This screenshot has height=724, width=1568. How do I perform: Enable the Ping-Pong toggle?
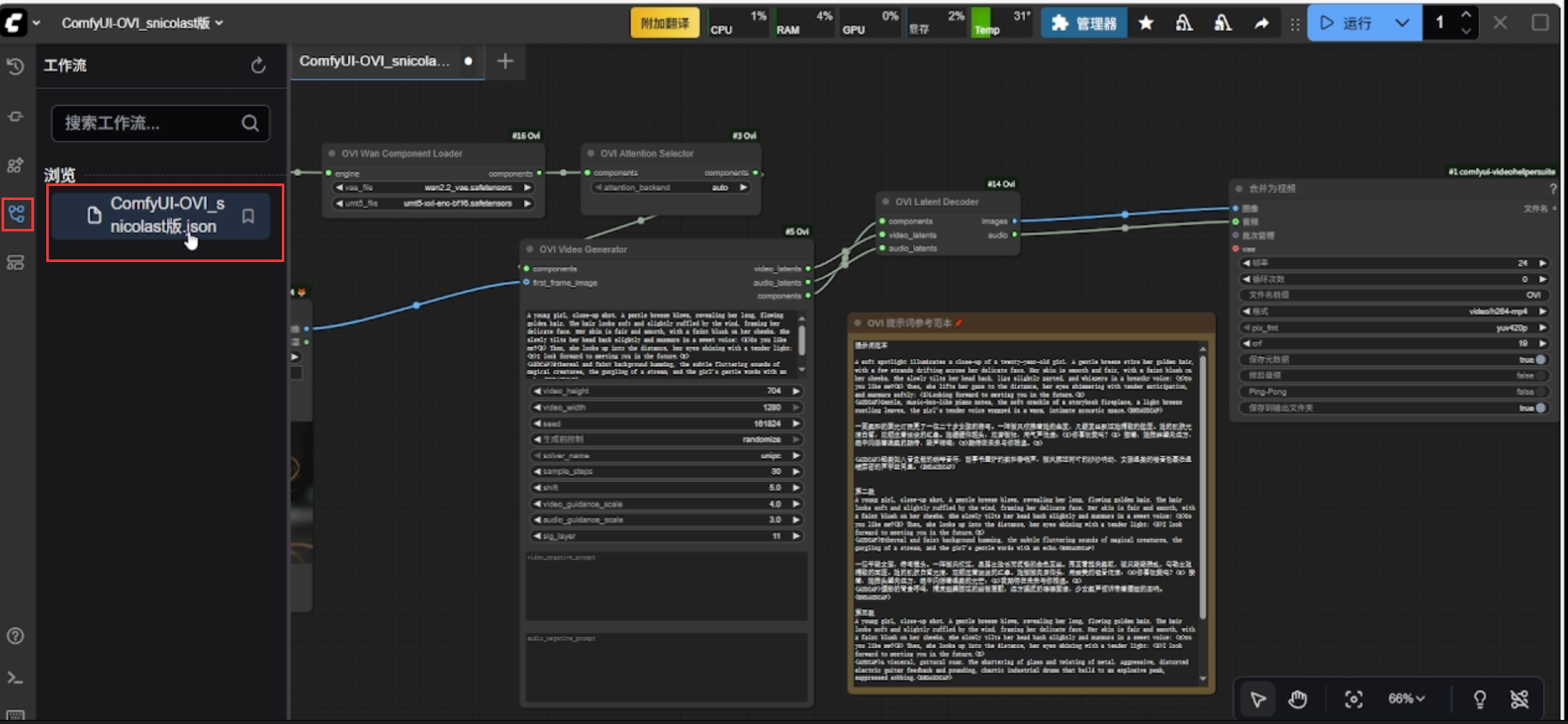tap(1539, 392)
